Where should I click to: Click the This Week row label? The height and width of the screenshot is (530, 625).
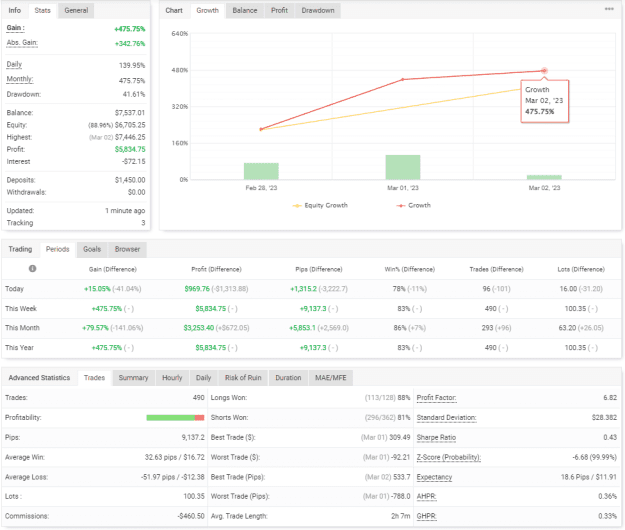pos(21,308)
